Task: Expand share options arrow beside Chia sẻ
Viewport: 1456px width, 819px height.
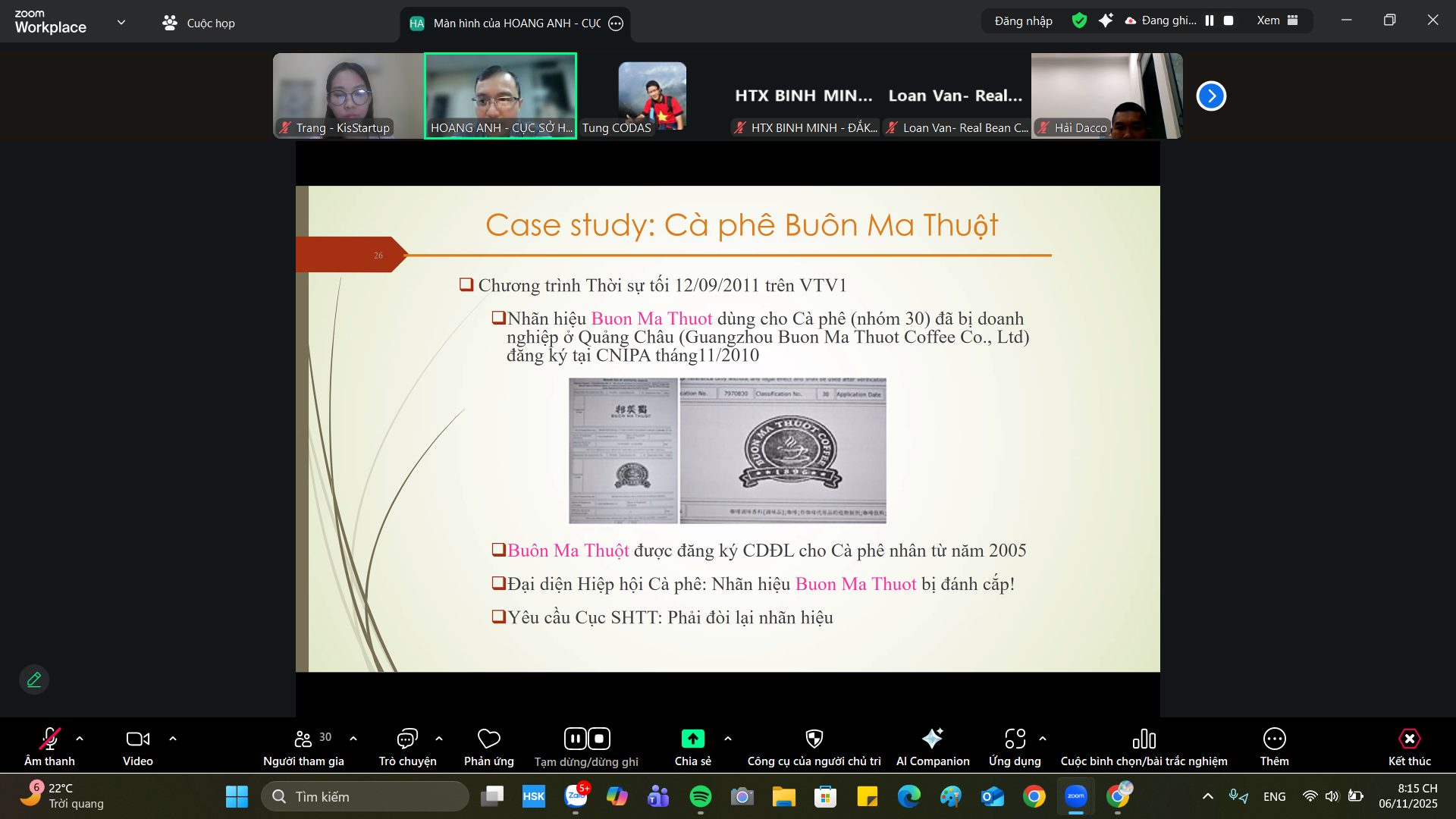Action: (x=728, y=739)
